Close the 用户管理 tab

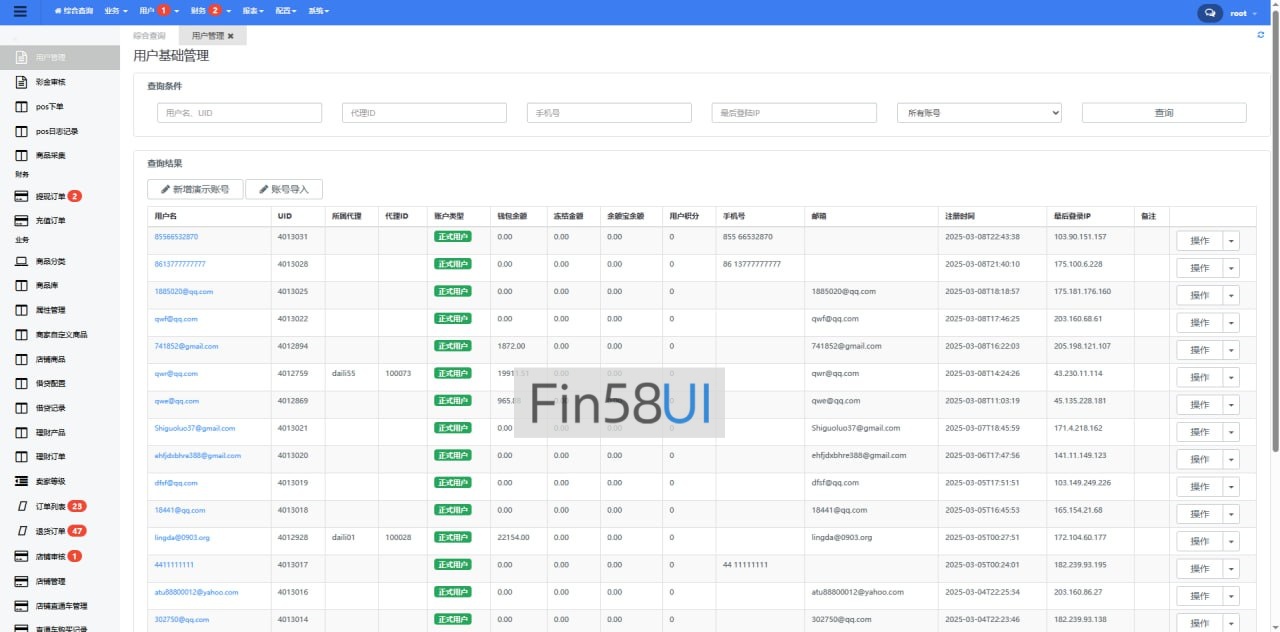click(231, 36)
